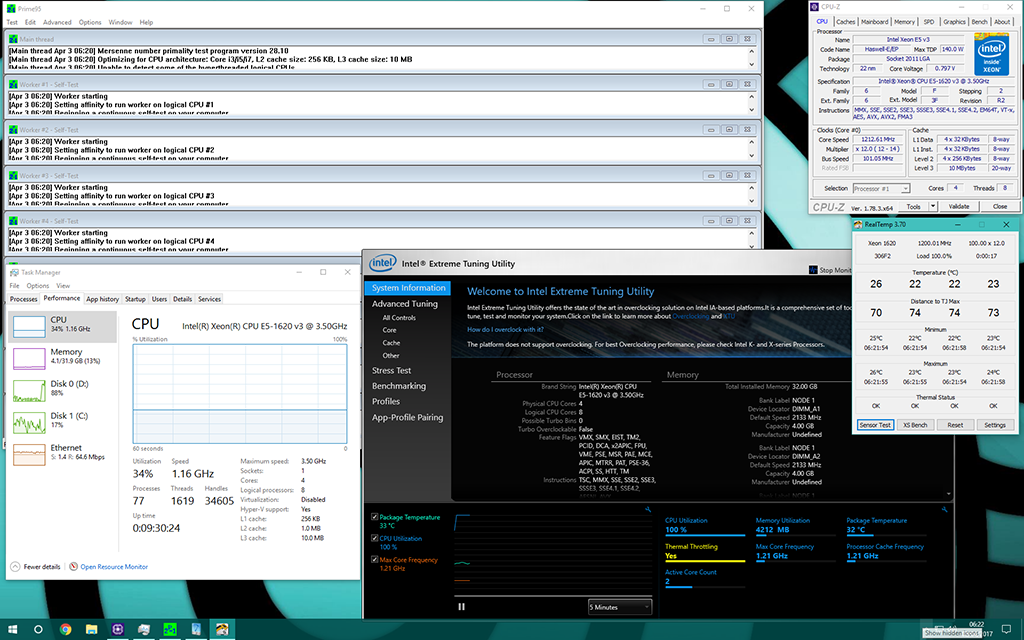The width and height of the screenshot is (1024, 640).
Task: Click the wrench icon above the XTU monitor values
Action: (x=944, y=509)
